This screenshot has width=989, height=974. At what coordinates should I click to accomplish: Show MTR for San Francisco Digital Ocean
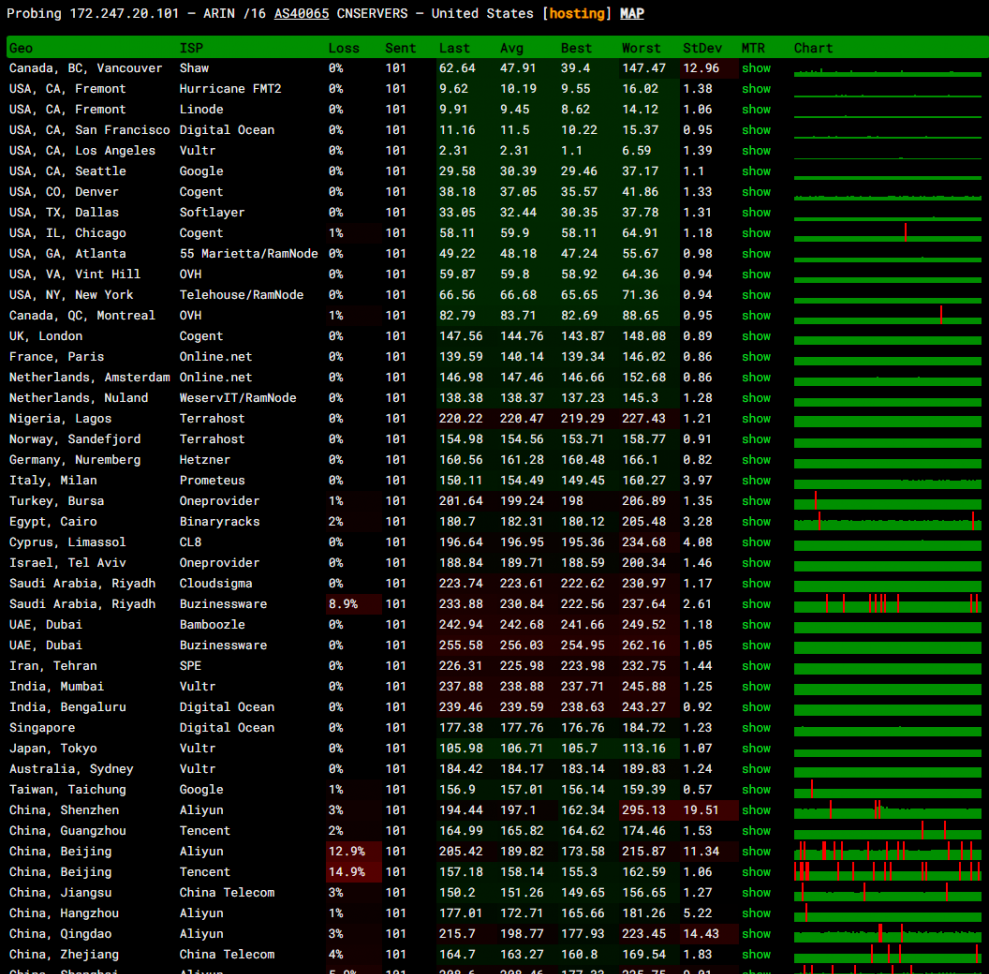tap(756, 130)
